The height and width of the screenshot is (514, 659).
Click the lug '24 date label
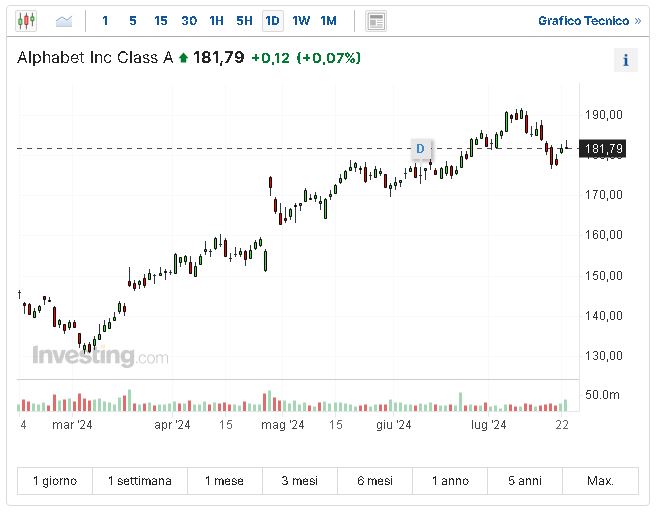point(488,425)
